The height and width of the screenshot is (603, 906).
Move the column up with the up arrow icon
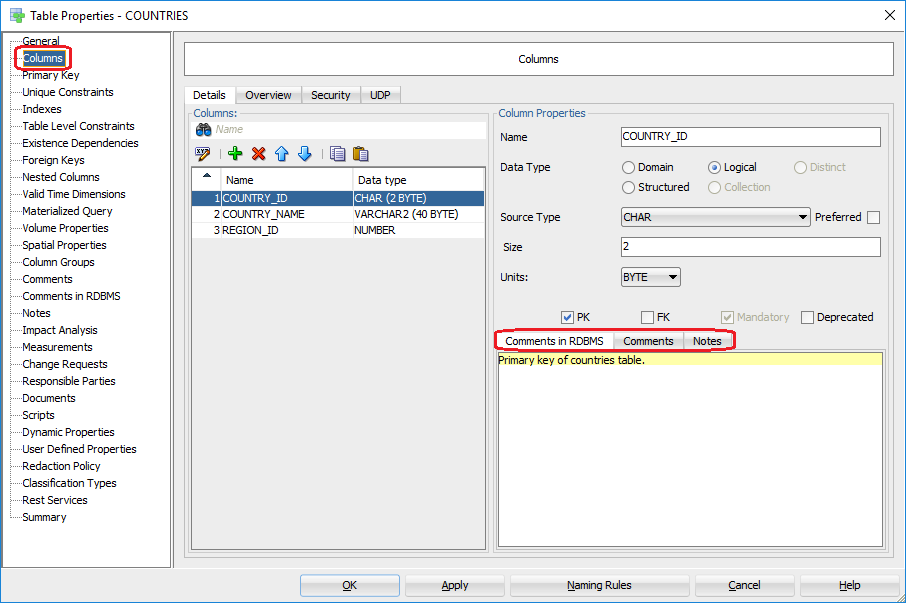pos(282,154)
